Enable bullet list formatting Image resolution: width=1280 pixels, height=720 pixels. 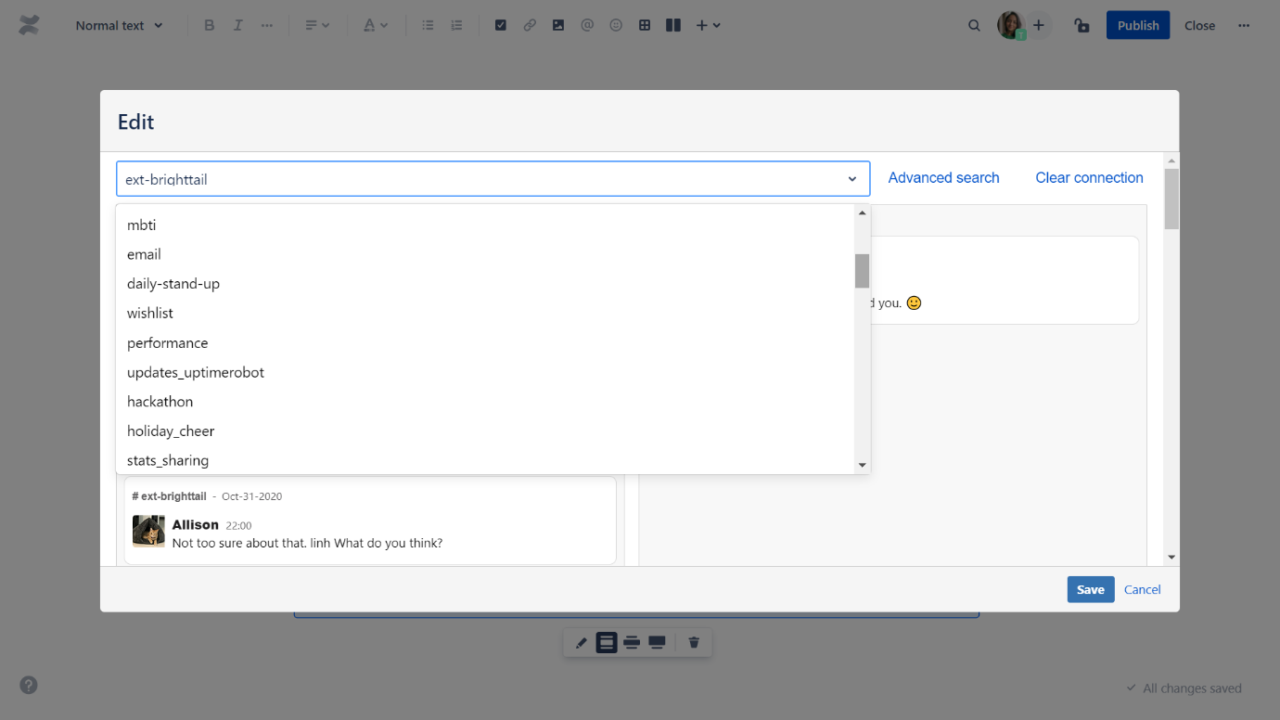pos(427,24)
